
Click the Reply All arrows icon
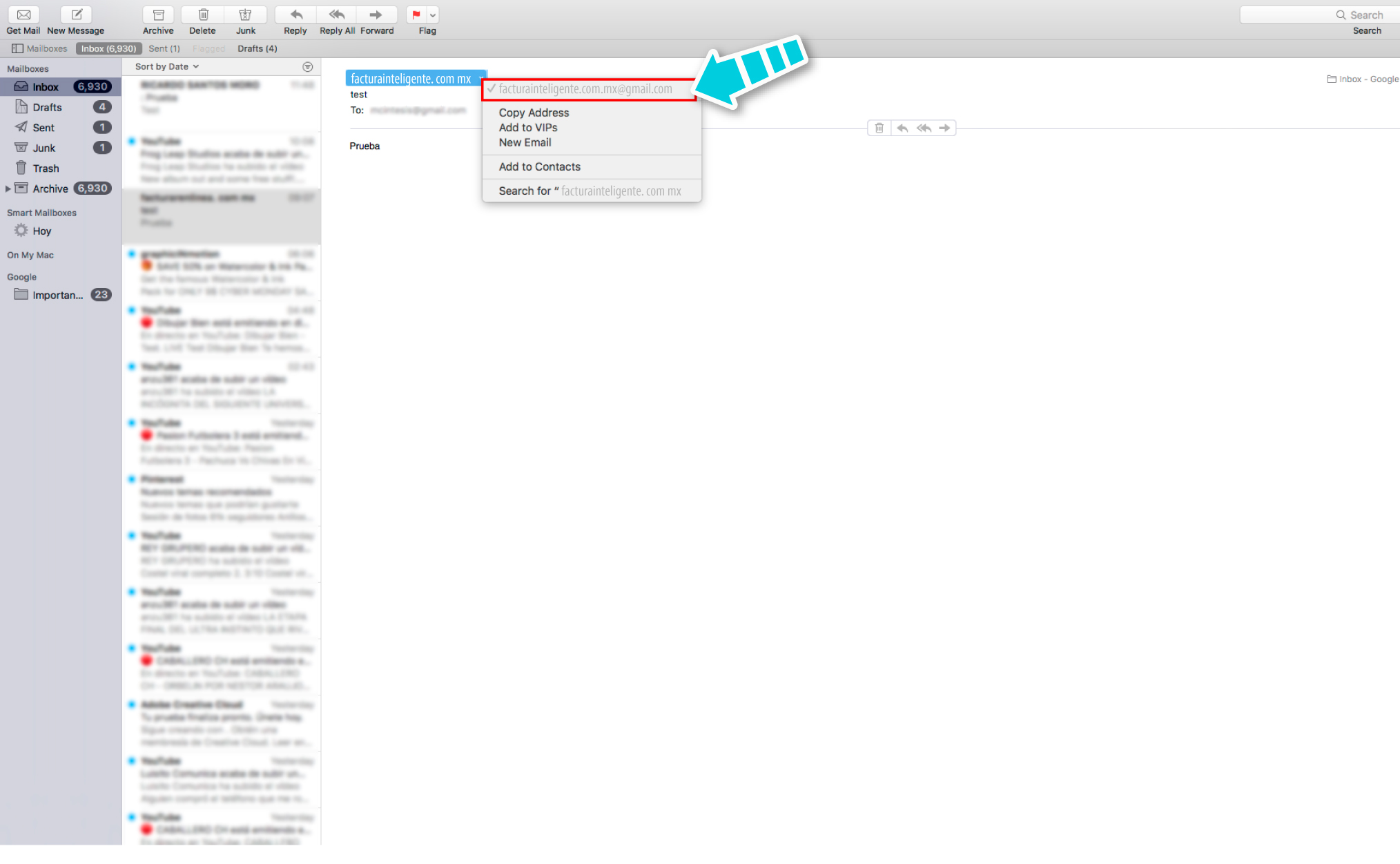337,15
